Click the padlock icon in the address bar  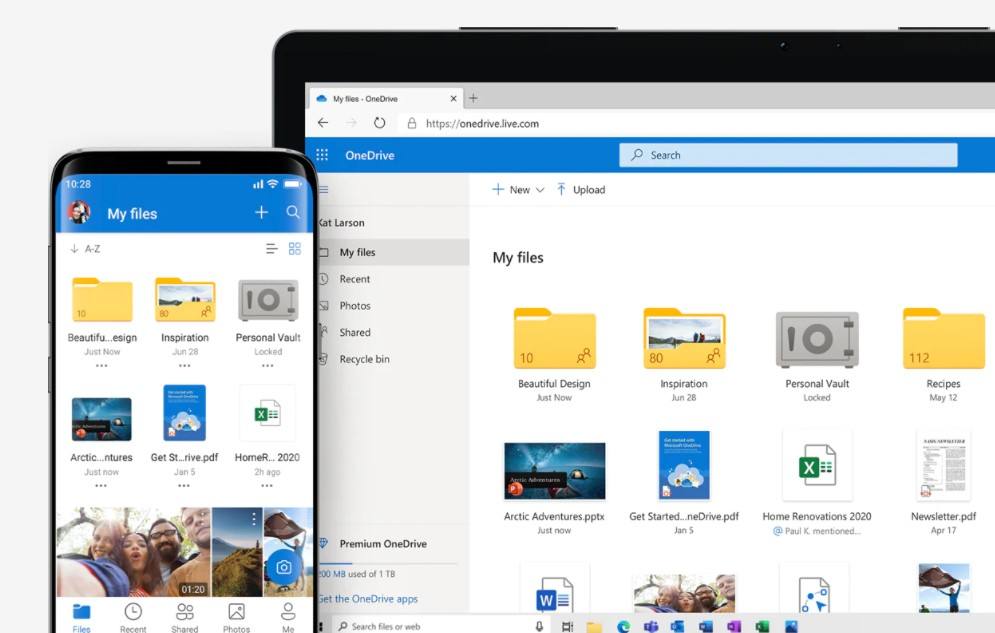(x=412, y=124)
